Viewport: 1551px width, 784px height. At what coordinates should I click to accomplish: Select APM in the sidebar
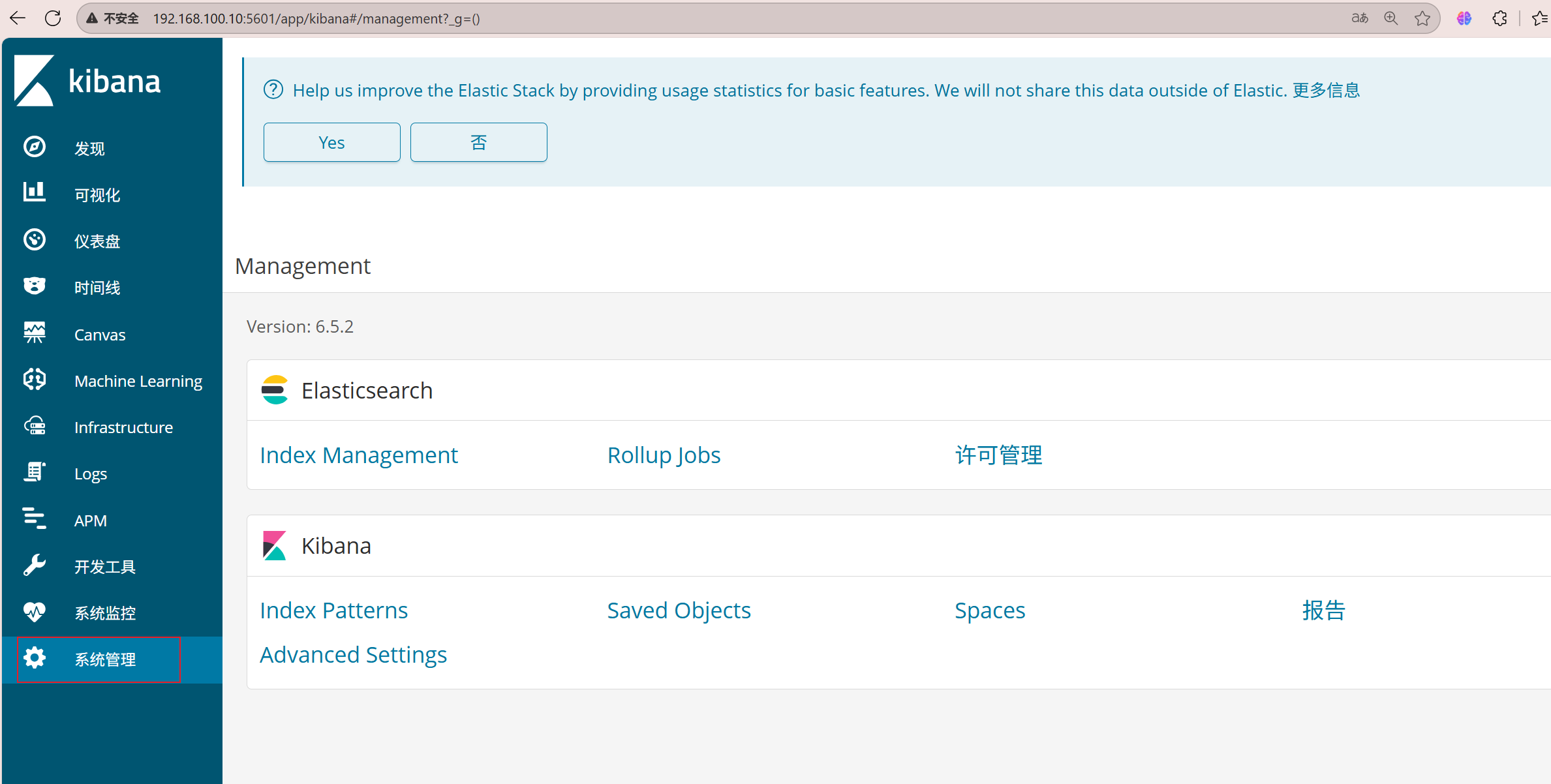point(90,520)
